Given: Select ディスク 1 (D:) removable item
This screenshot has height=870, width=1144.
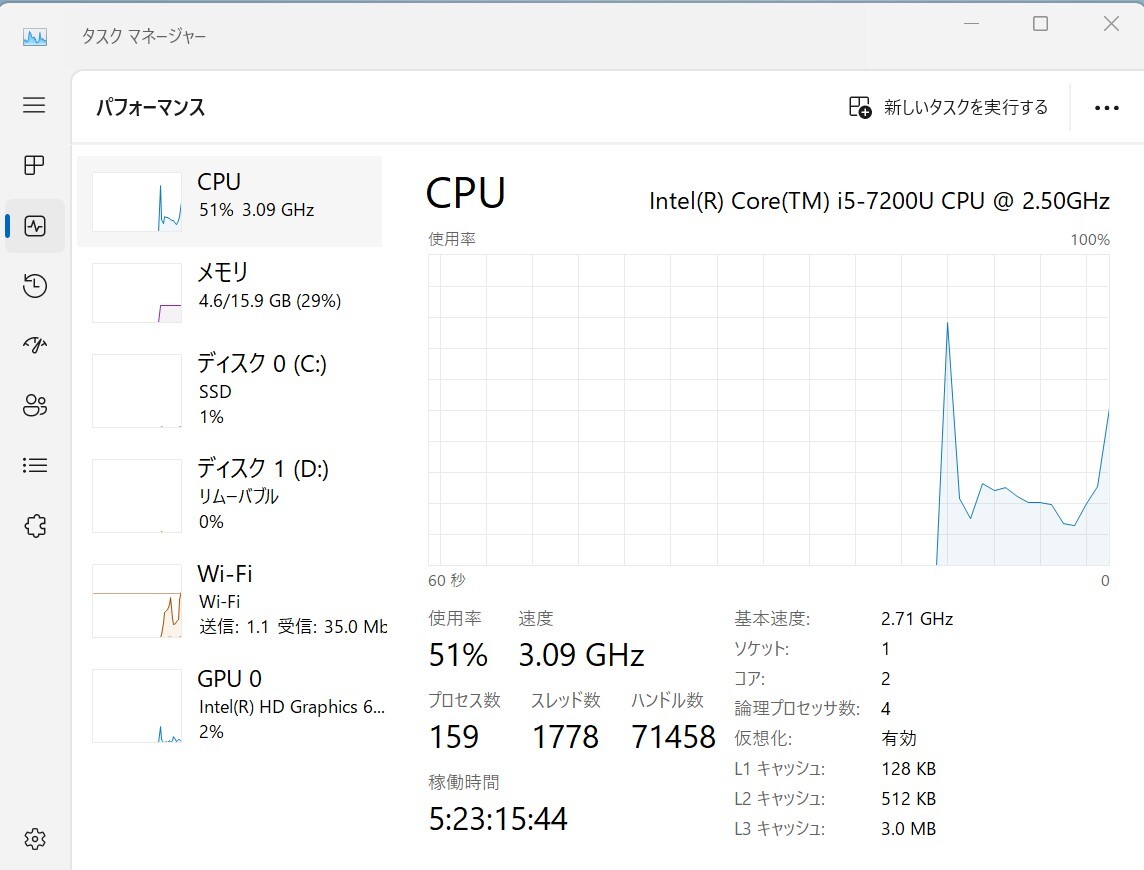Looking at the screenshot, I should click(x=229, y=495).
